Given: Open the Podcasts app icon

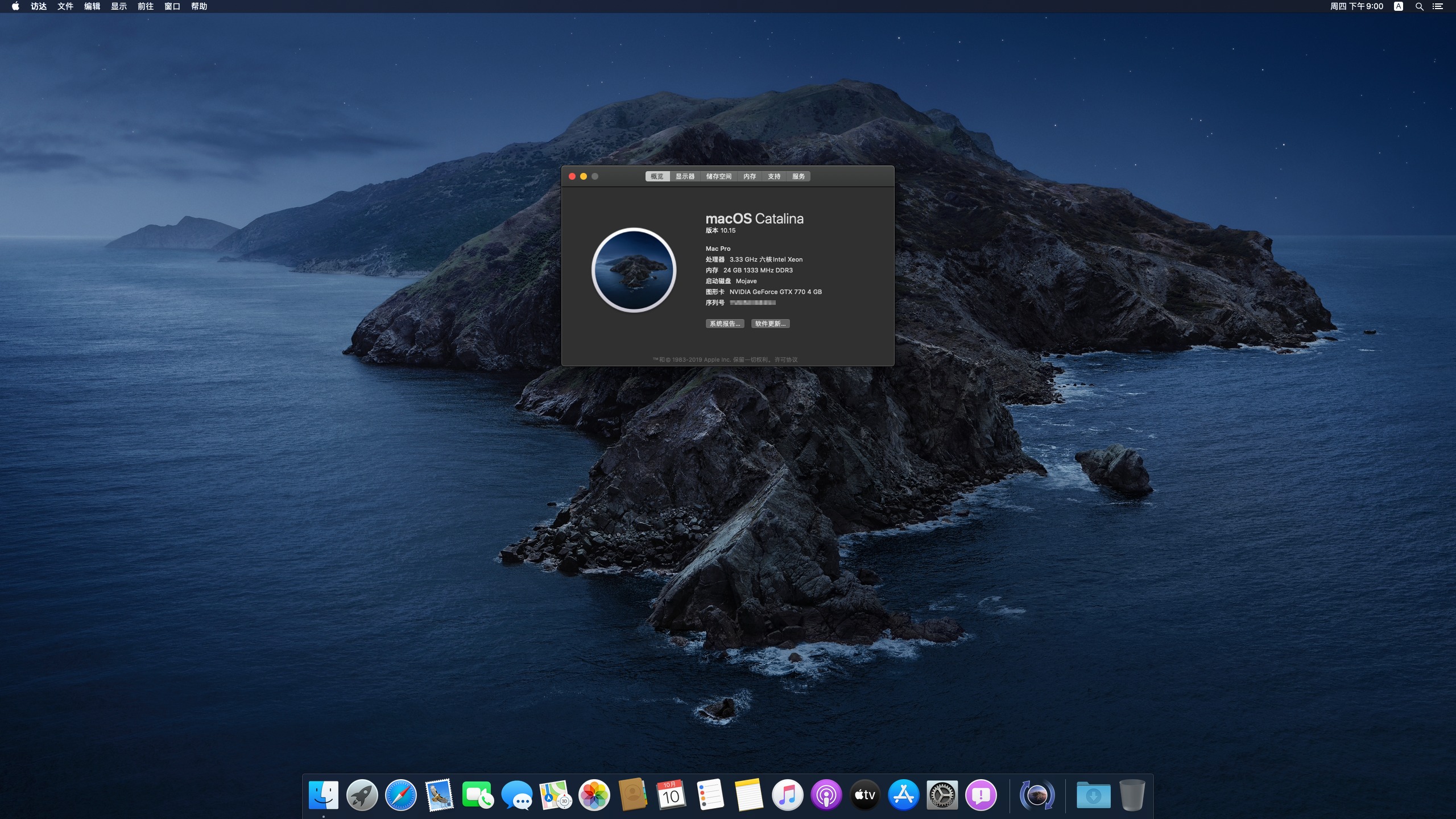Looking at the screenshot, I should point(826,795).
